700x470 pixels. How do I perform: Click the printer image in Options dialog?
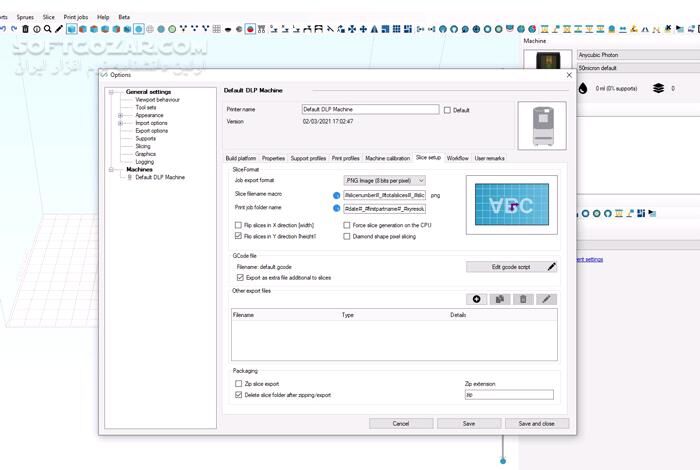point(542,125)
